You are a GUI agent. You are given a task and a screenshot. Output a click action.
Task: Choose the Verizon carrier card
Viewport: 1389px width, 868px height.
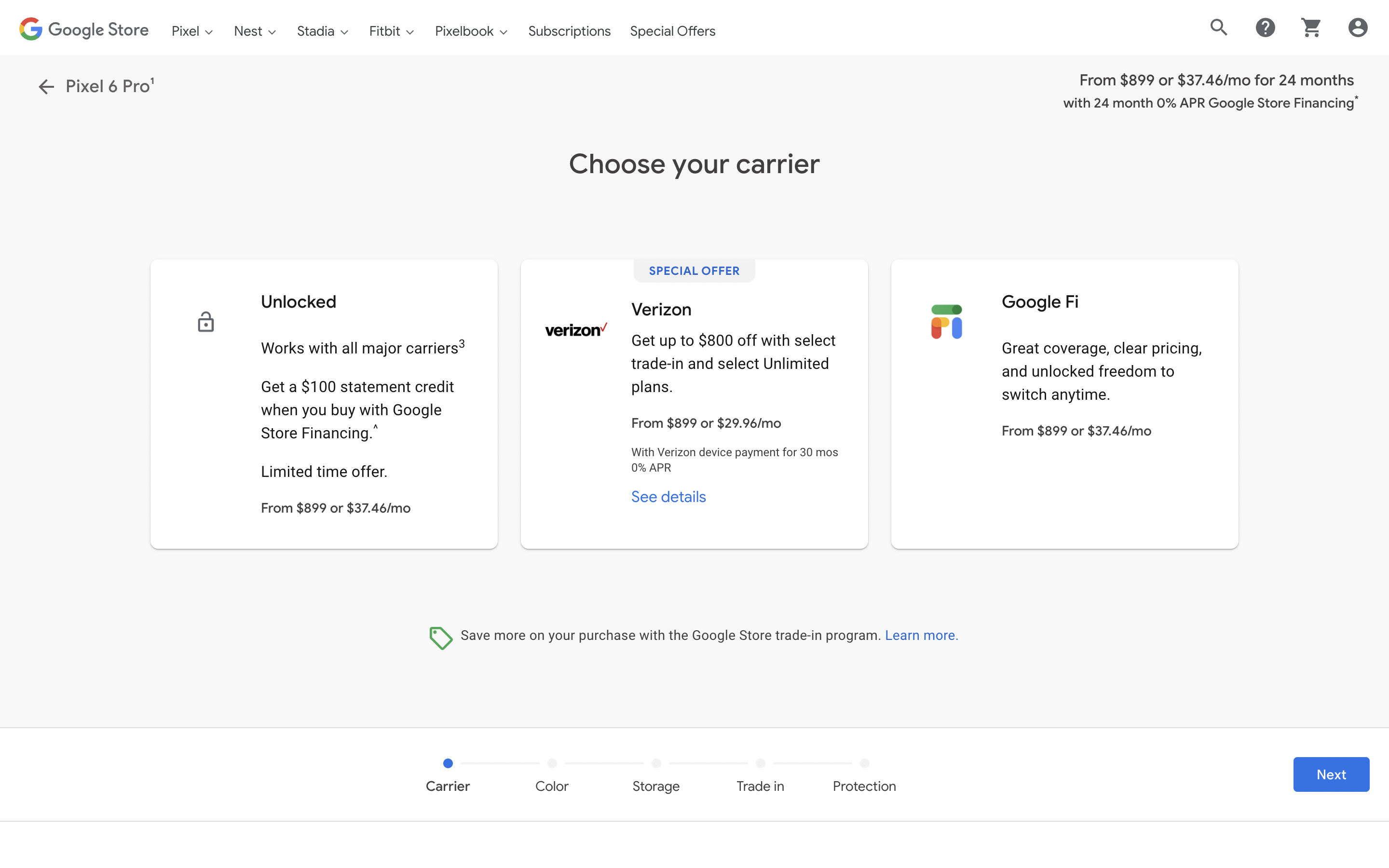coord(694,404)
